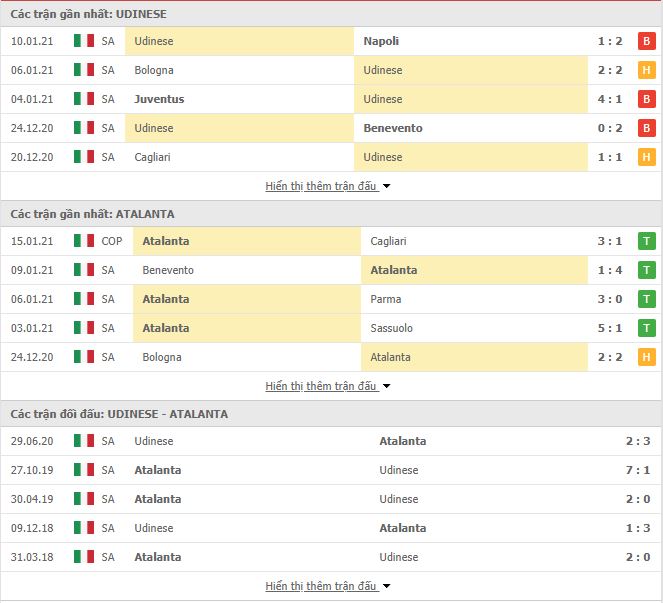The width and height of the screenshot is (663, 603).
Task: Click the Các trận gần nhất: ATALANTA header
Action: pos(92,214)
